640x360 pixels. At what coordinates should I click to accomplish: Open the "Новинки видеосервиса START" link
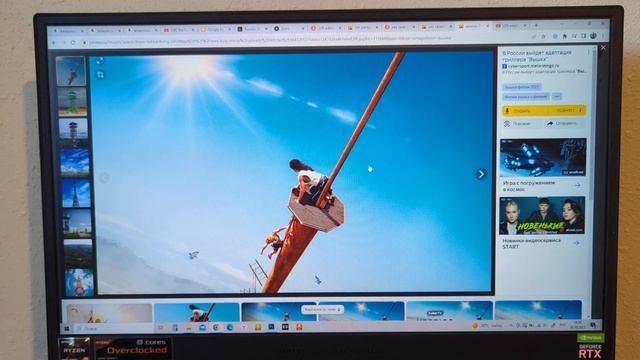(x=531, y=244)
